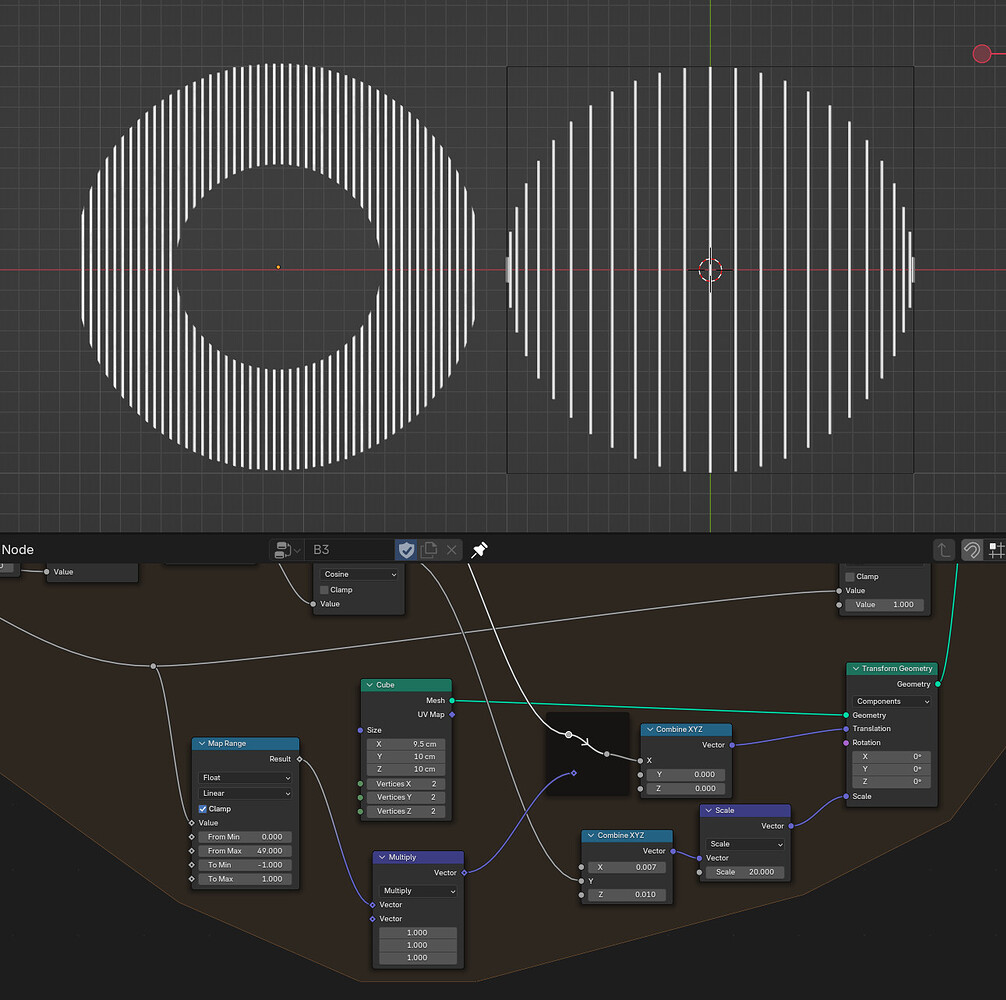Collapse the Map Range node
Viewport: 1006px width, 1000px height.
201,743
